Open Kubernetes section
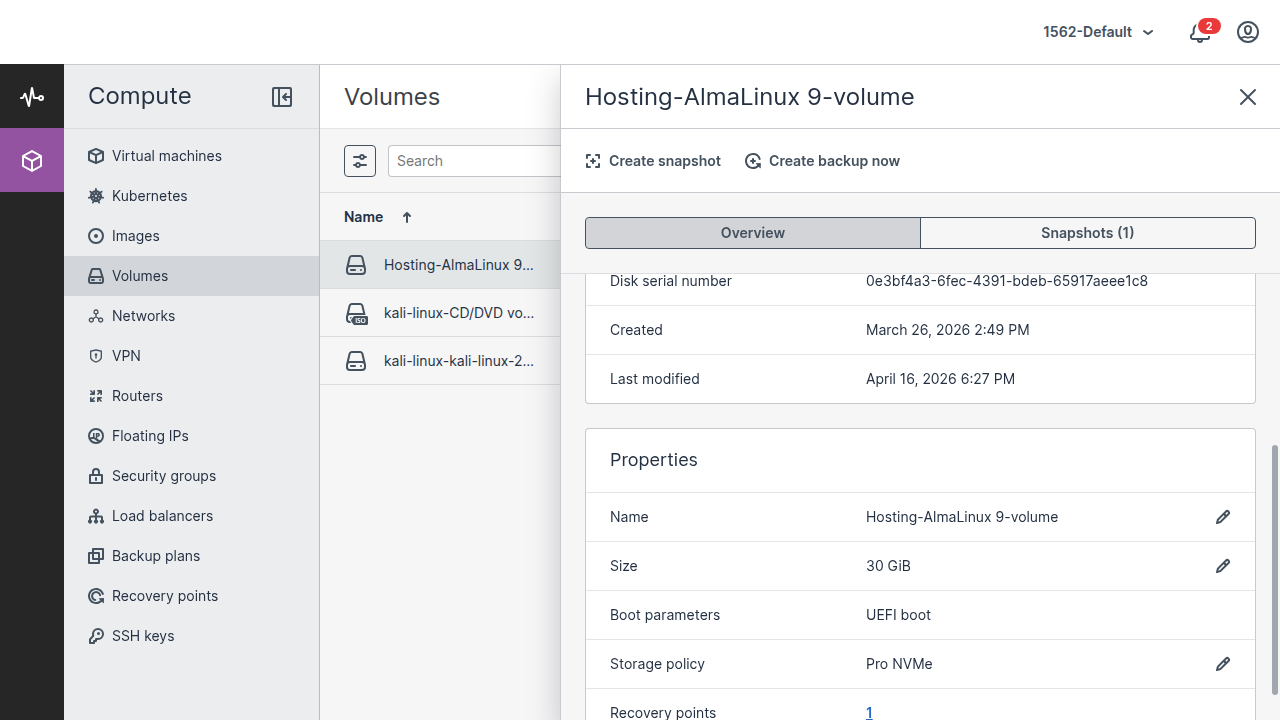 point(192,196)
